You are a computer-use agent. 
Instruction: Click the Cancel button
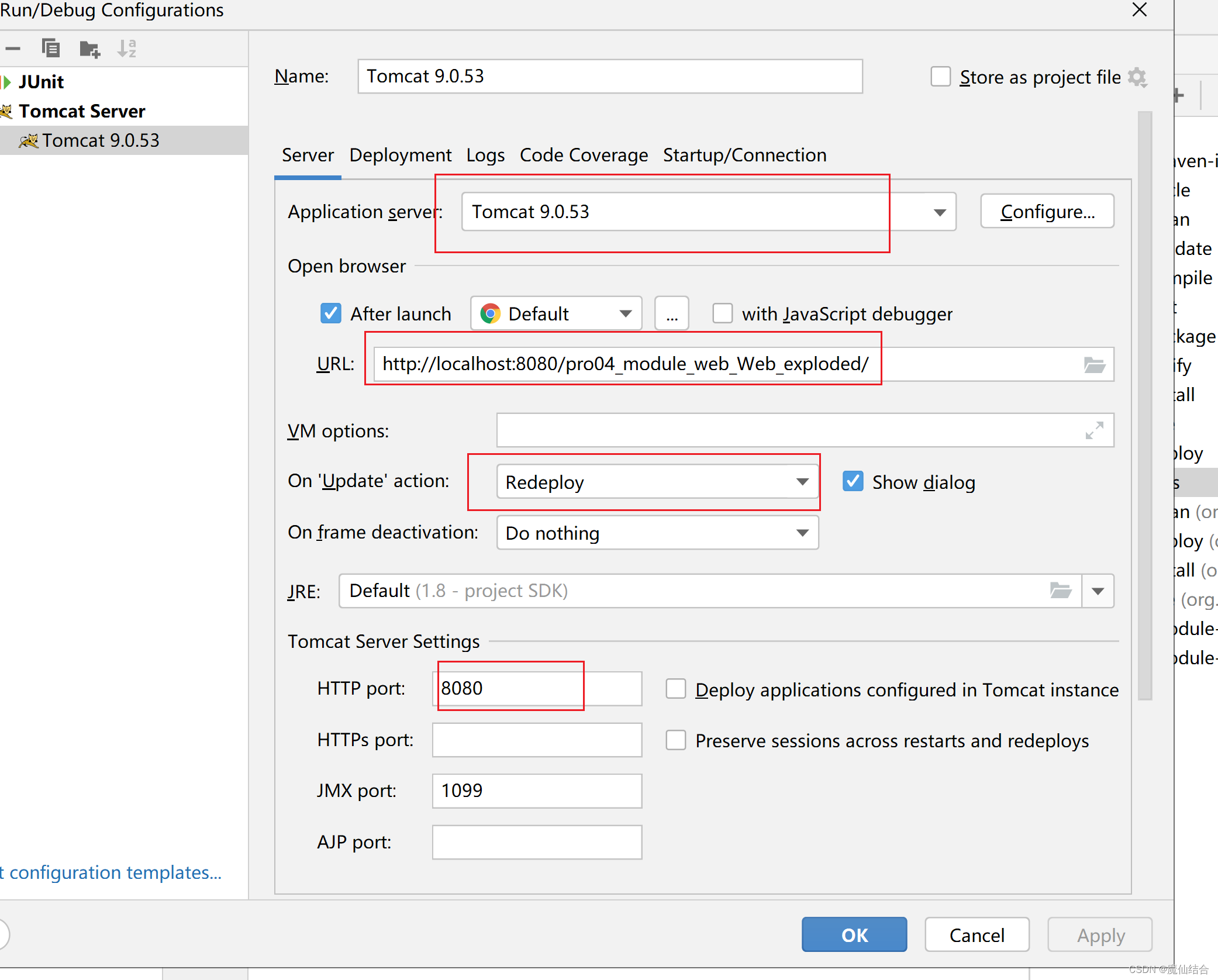pos(977,934)
